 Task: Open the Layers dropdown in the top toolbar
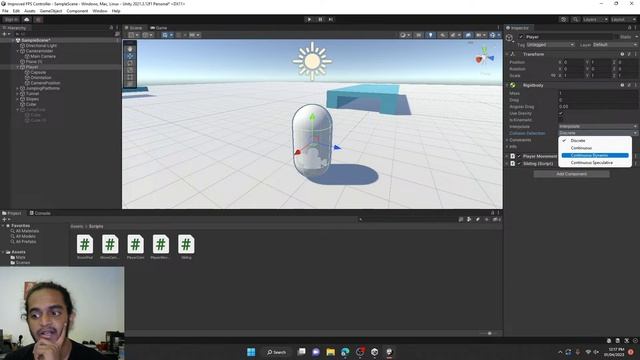[x=595, y=19]
